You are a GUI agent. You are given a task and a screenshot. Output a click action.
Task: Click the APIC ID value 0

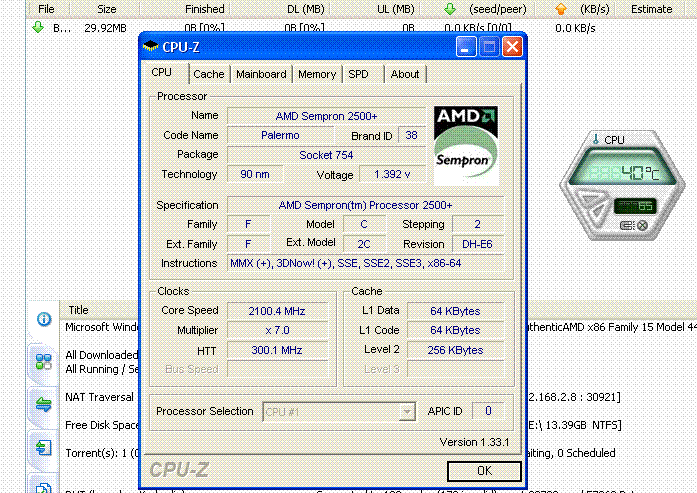[x=488, y=411]
